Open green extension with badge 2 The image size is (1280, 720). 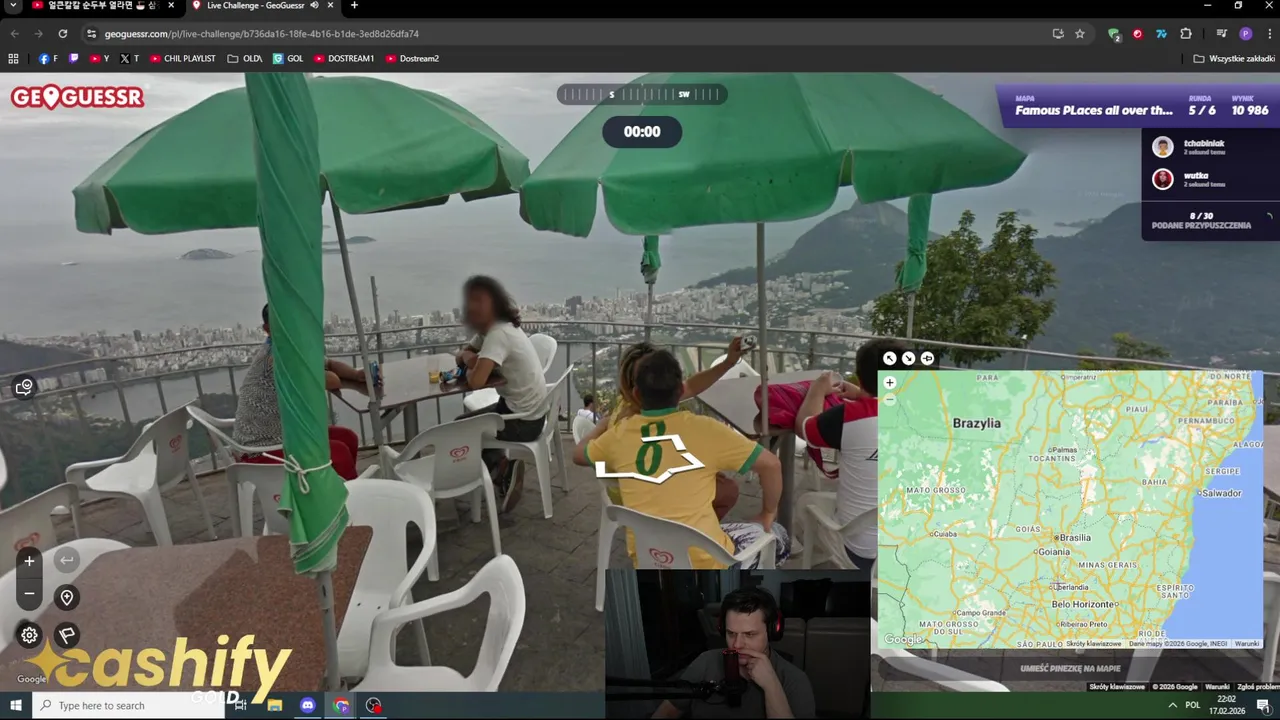tap(1114, 34)
